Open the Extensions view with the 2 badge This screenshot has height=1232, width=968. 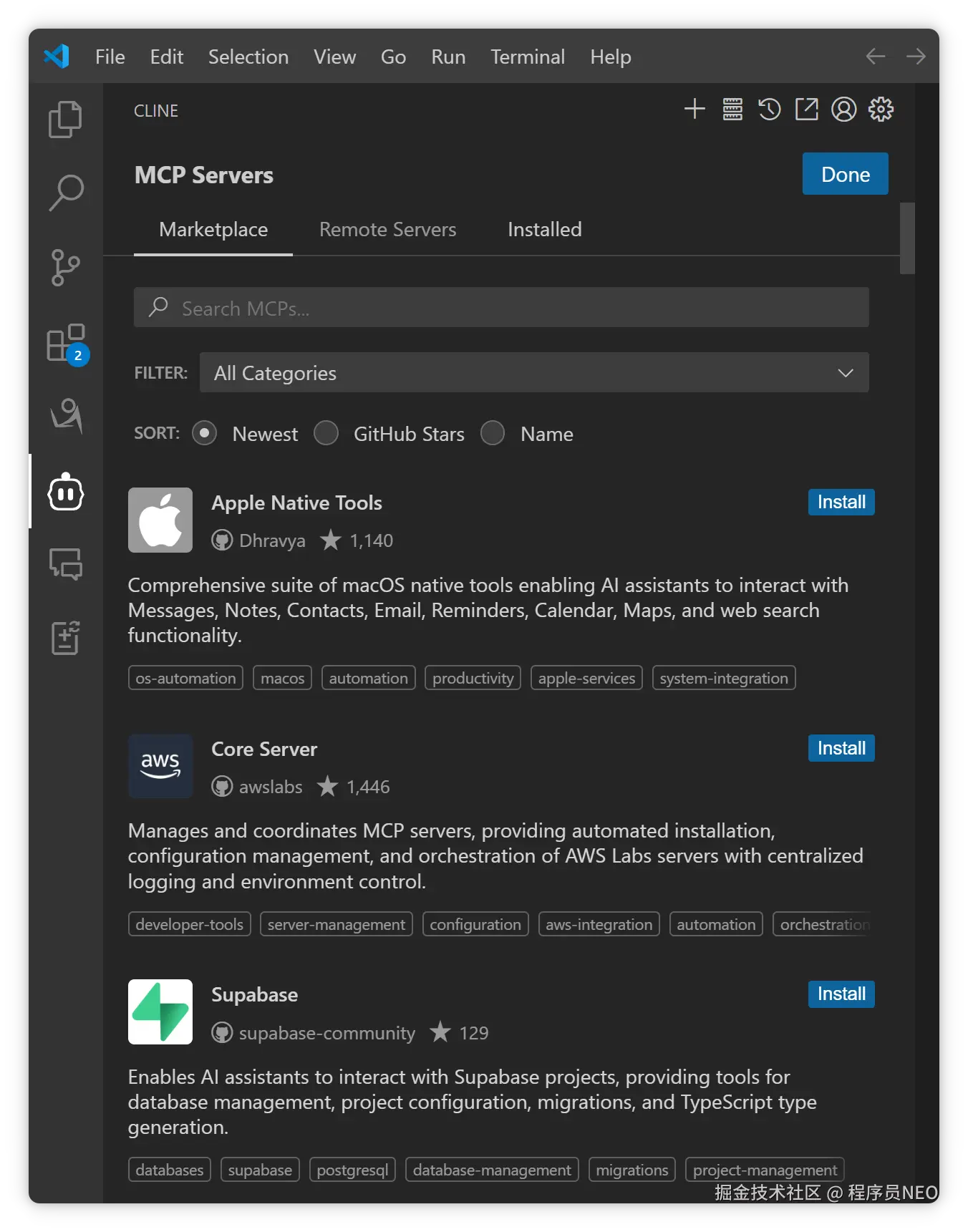click(x=66, y=343)
